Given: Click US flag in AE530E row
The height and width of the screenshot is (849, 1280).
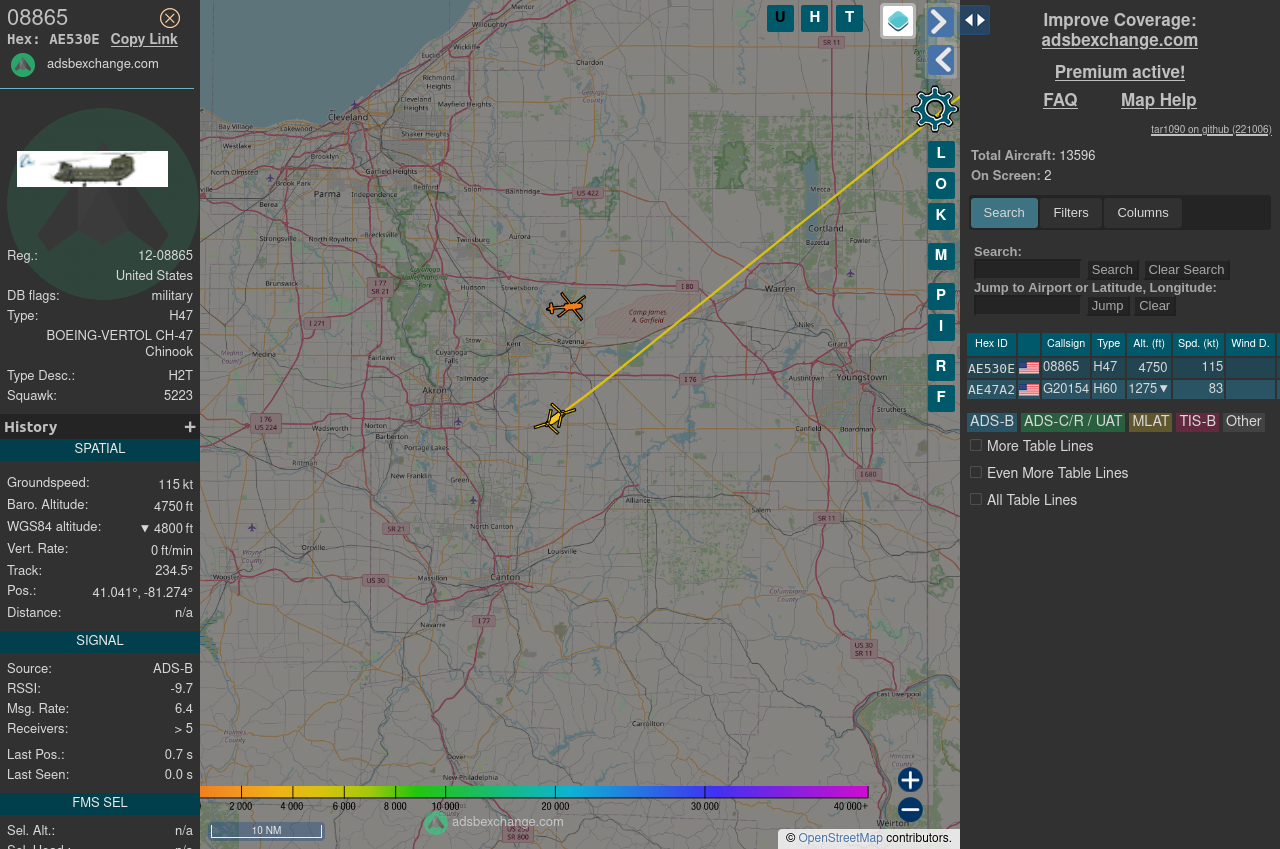Looking at the screenshot, I should pyautogui.click(x=1029, y=368).
